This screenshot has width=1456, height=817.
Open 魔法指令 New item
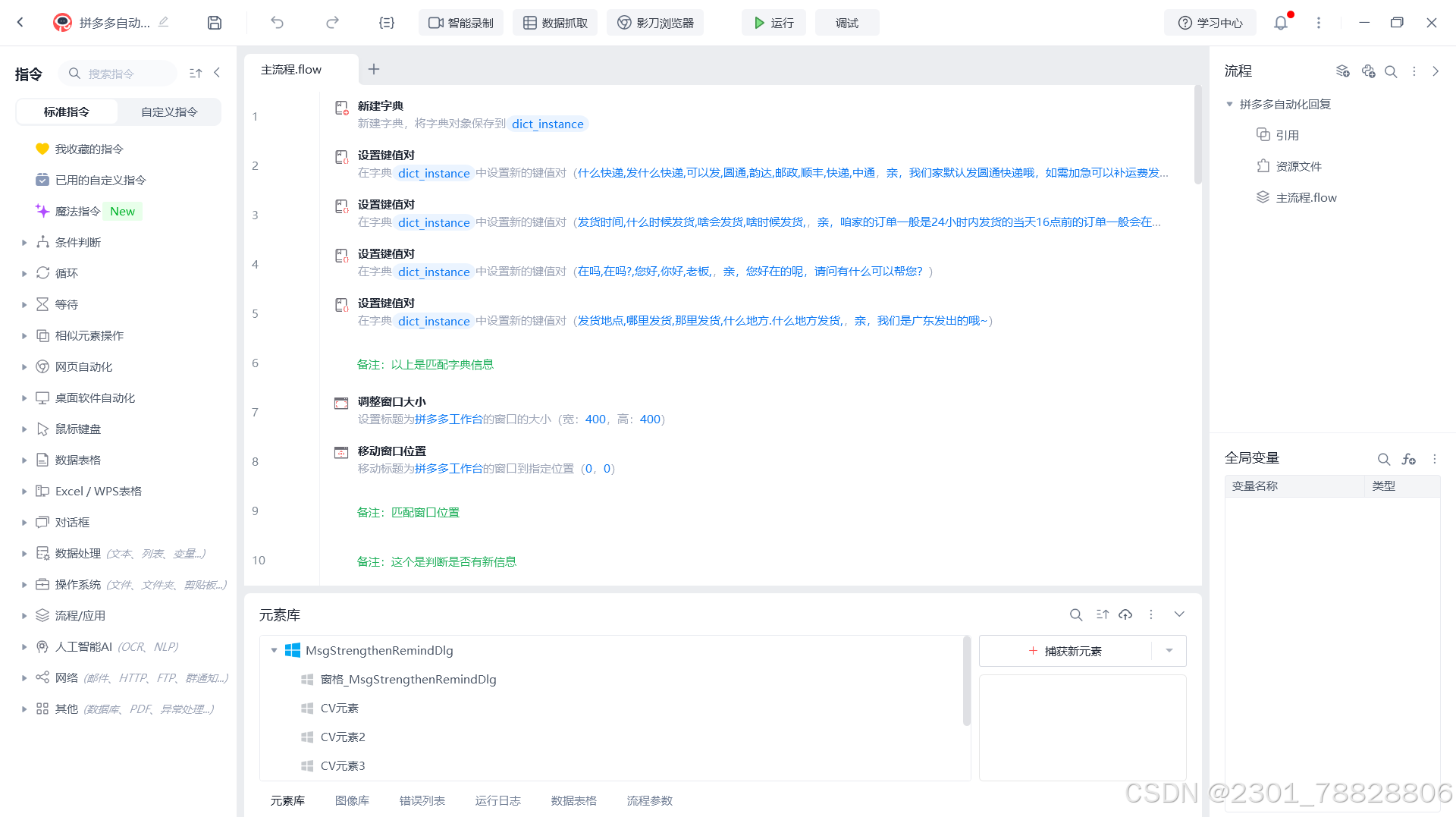88,212
